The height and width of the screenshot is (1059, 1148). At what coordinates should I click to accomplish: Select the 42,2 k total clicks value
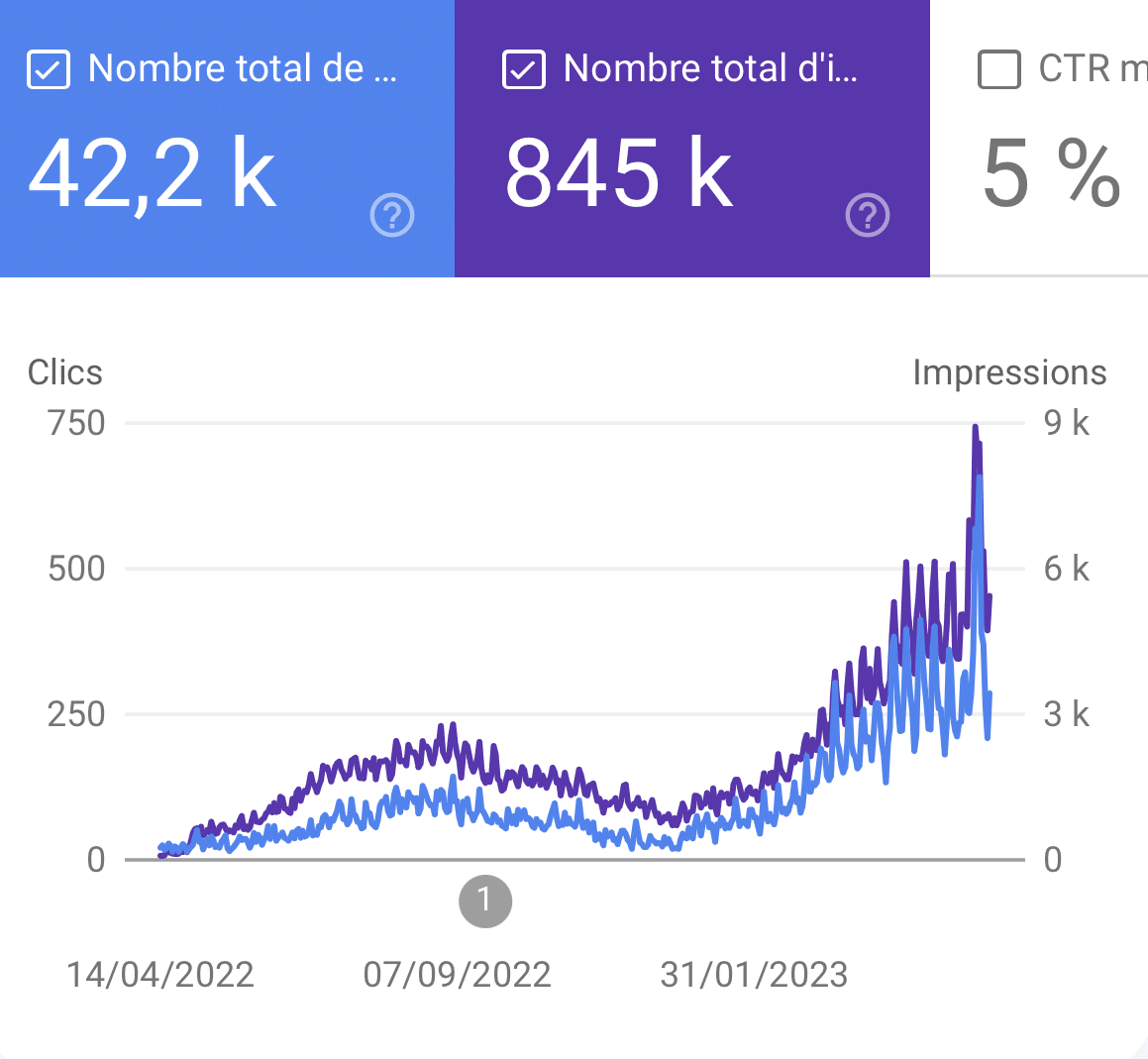click(153, 174)
